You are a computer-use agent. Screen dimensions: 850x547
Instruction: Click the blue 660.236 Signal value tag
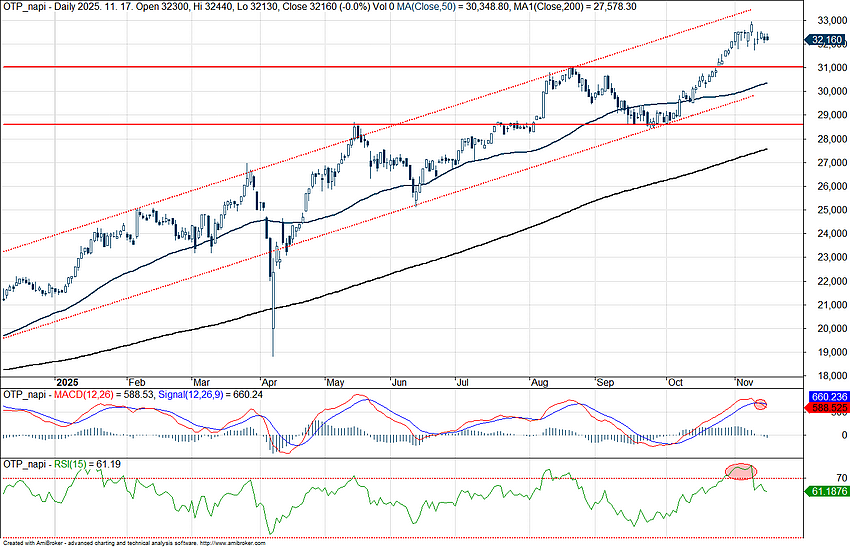[x=829, y=397]
